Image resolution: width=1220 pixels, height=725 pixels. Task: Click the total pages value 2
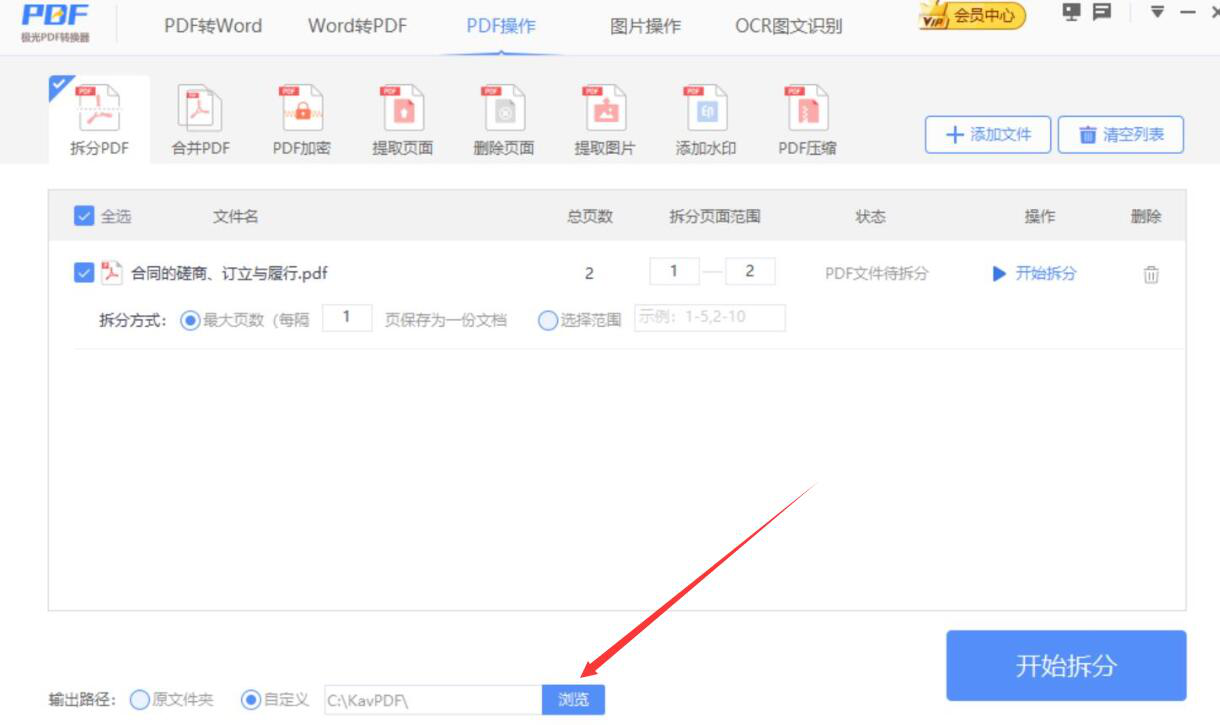point(589,273)
